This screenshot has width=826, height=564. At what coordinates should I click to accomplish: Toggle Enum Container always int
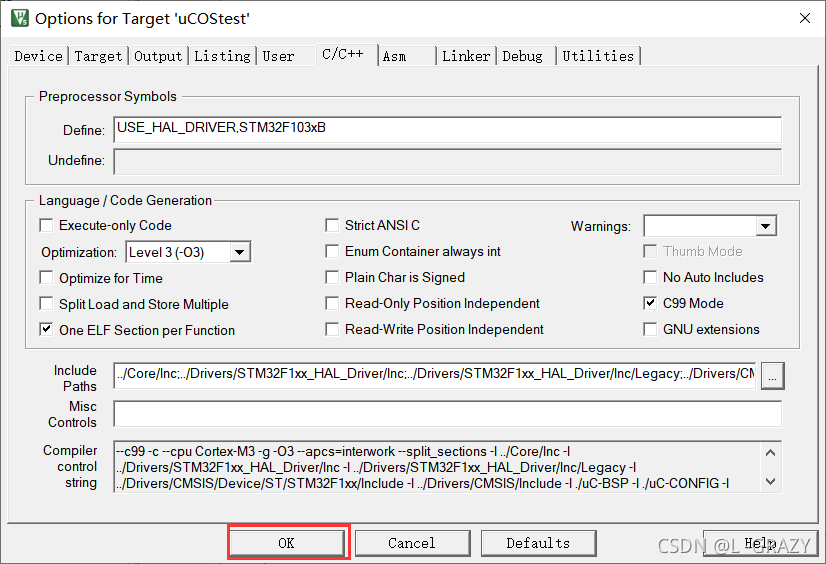pyautogui.click(x=332, y=251)
